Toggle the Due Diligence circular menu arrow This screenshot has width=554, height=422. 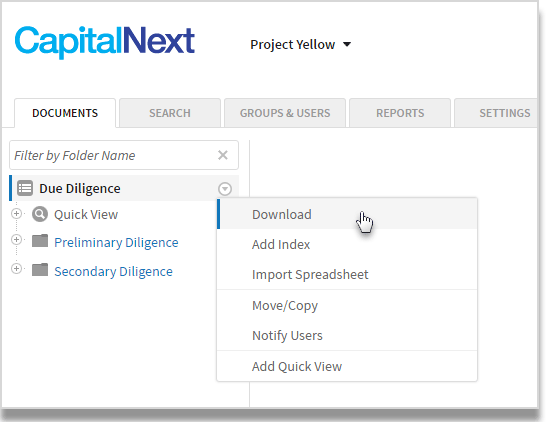(225, 189)
